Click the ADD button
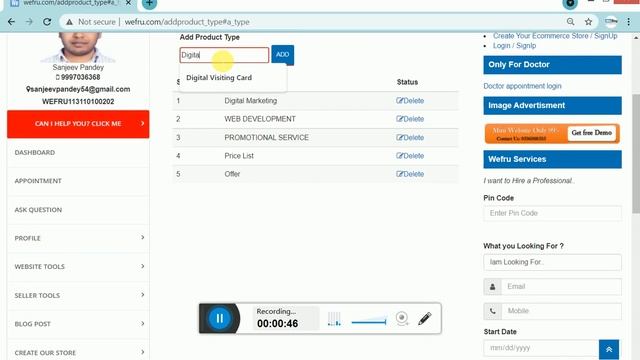 (x=282, y=55)
